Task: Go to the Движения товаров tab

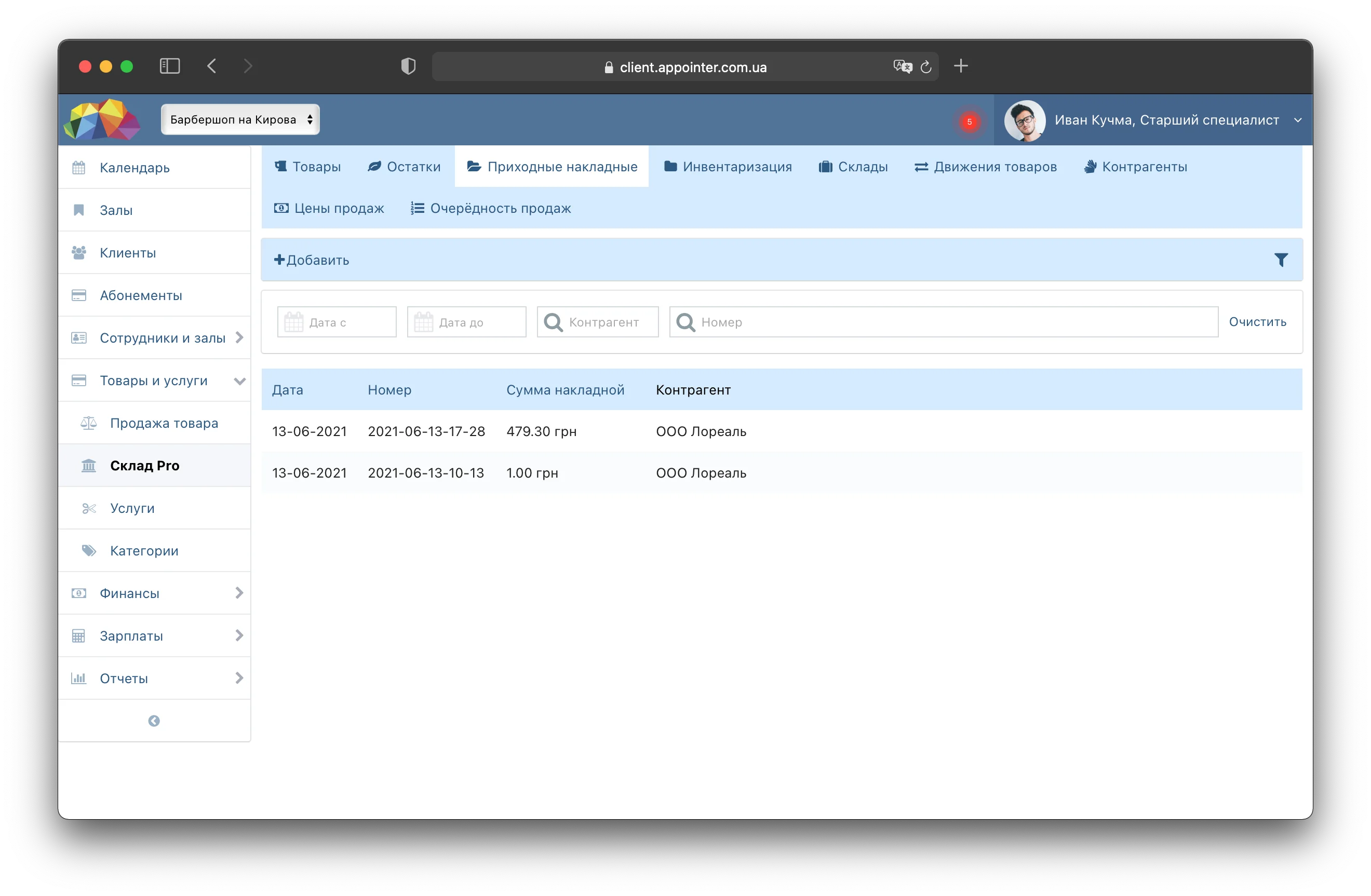Action: point(985,167)
